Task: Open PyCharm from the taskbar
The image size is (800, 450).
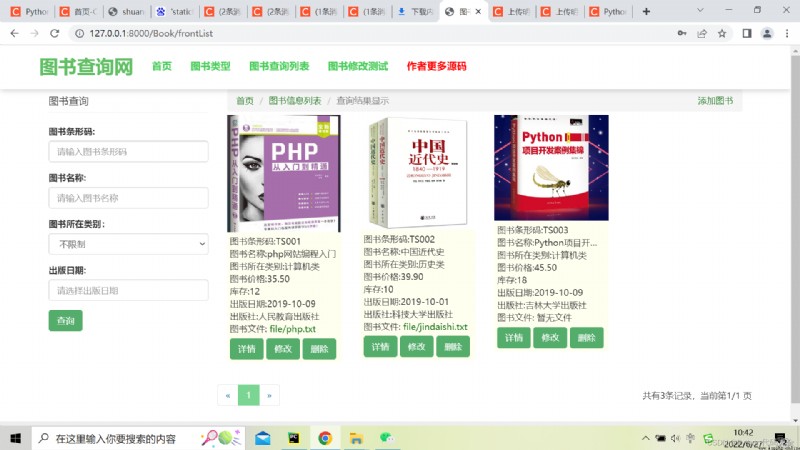Action: pyautogui.click(x=294, y=438)
